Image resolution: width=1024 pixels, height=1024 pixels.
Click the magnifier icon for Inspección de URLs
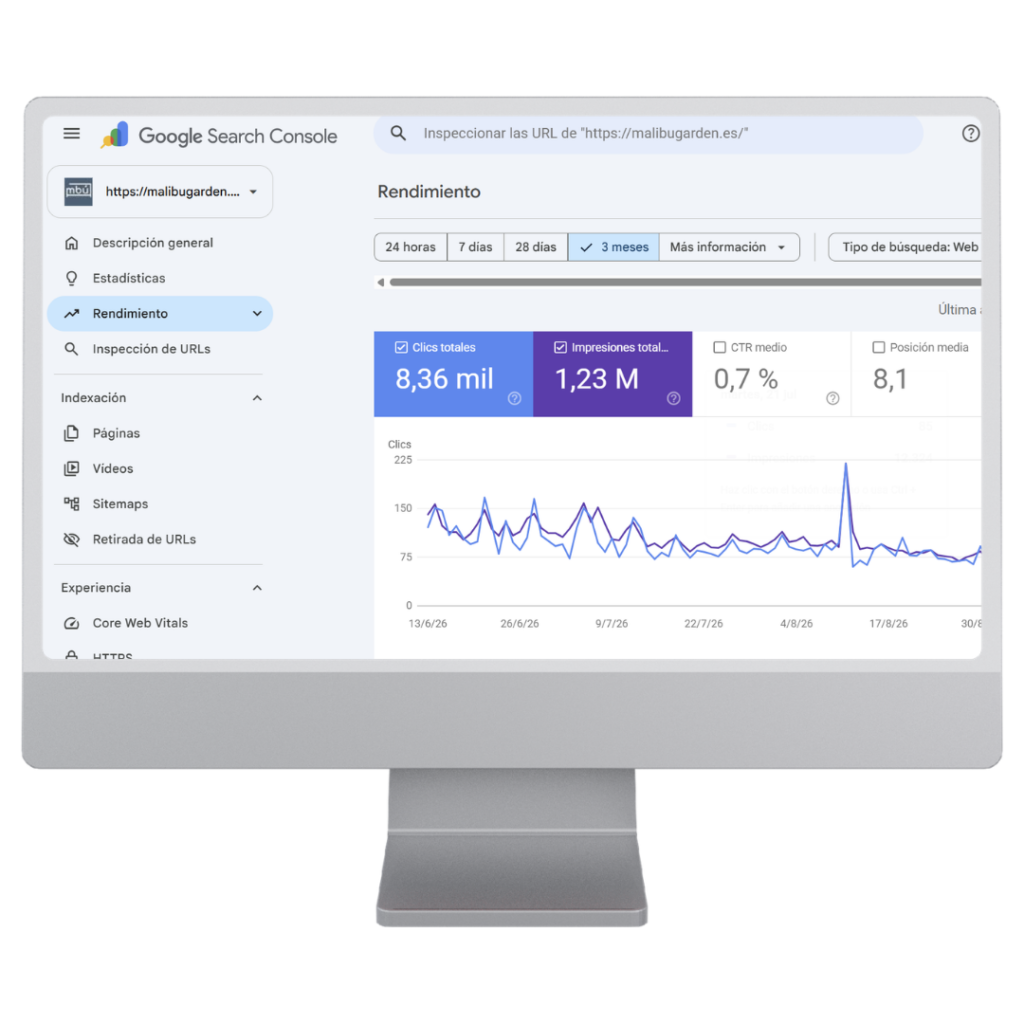[x=71, y=349]
